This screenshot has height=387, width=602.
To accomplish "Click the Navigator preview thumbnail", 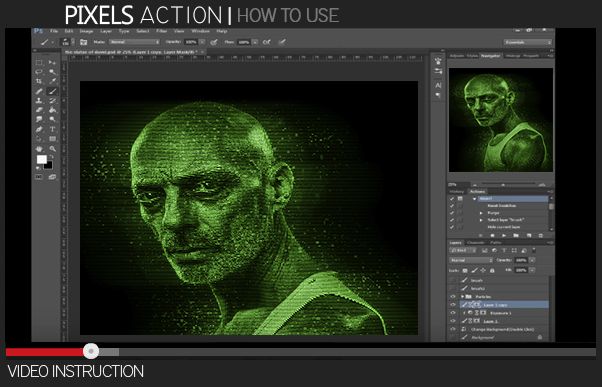I will 501,120.
